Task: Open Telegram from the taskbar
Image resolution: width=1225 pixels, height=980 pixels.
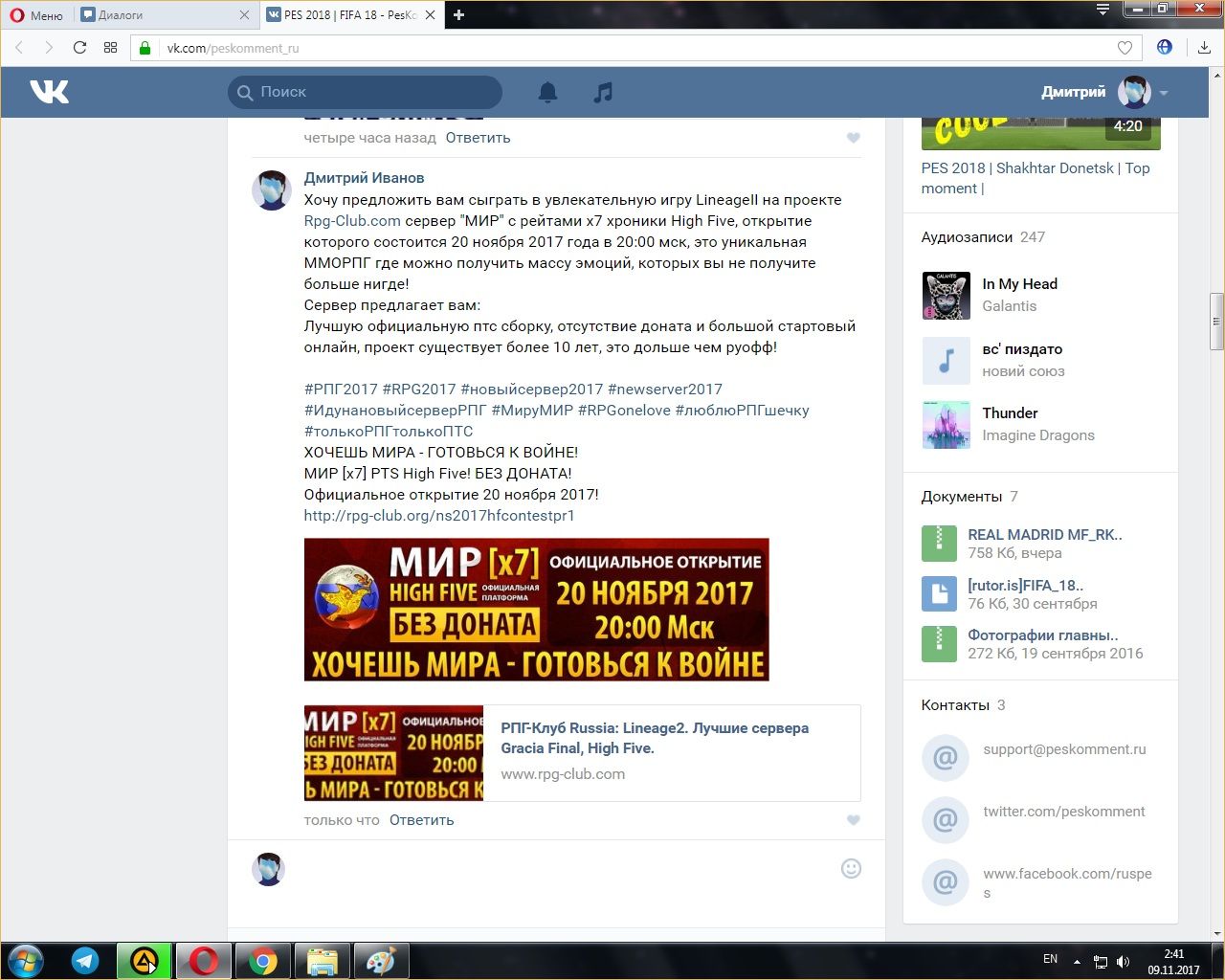Action: point(85,961)
